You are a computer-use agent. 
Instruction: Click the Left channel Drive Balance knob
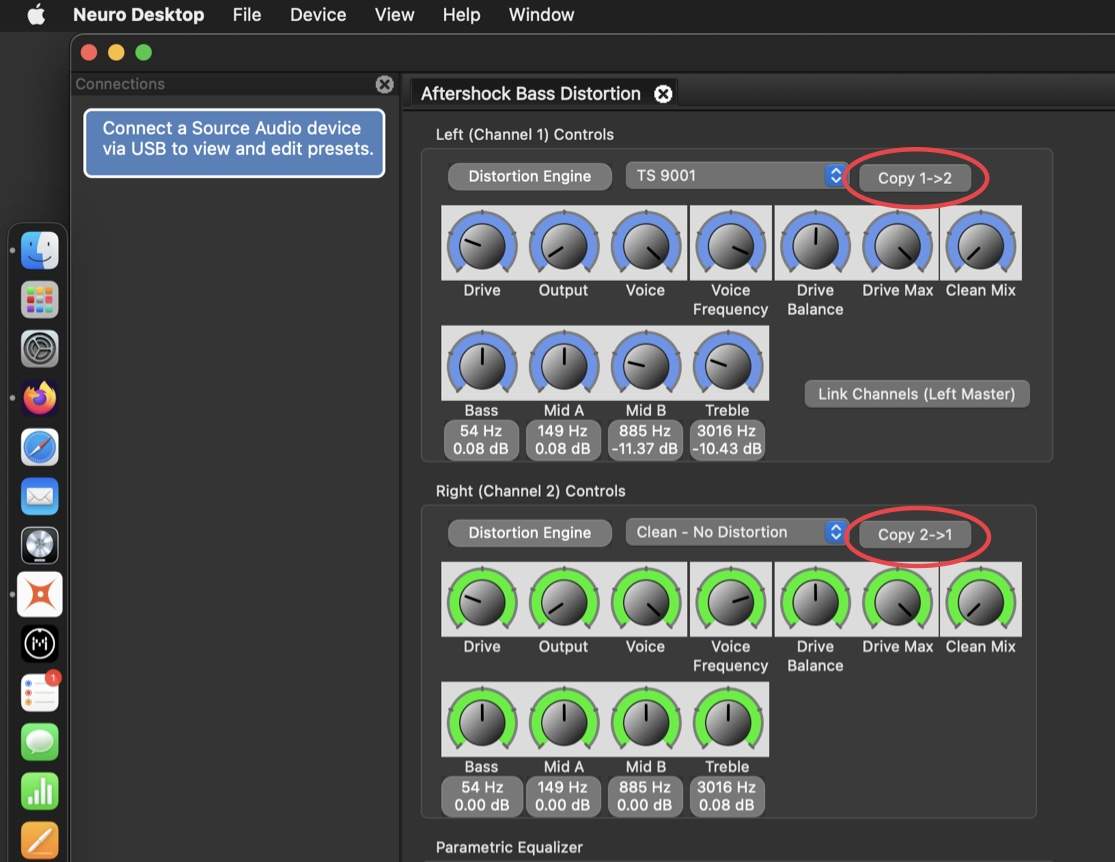coord(816,244)
